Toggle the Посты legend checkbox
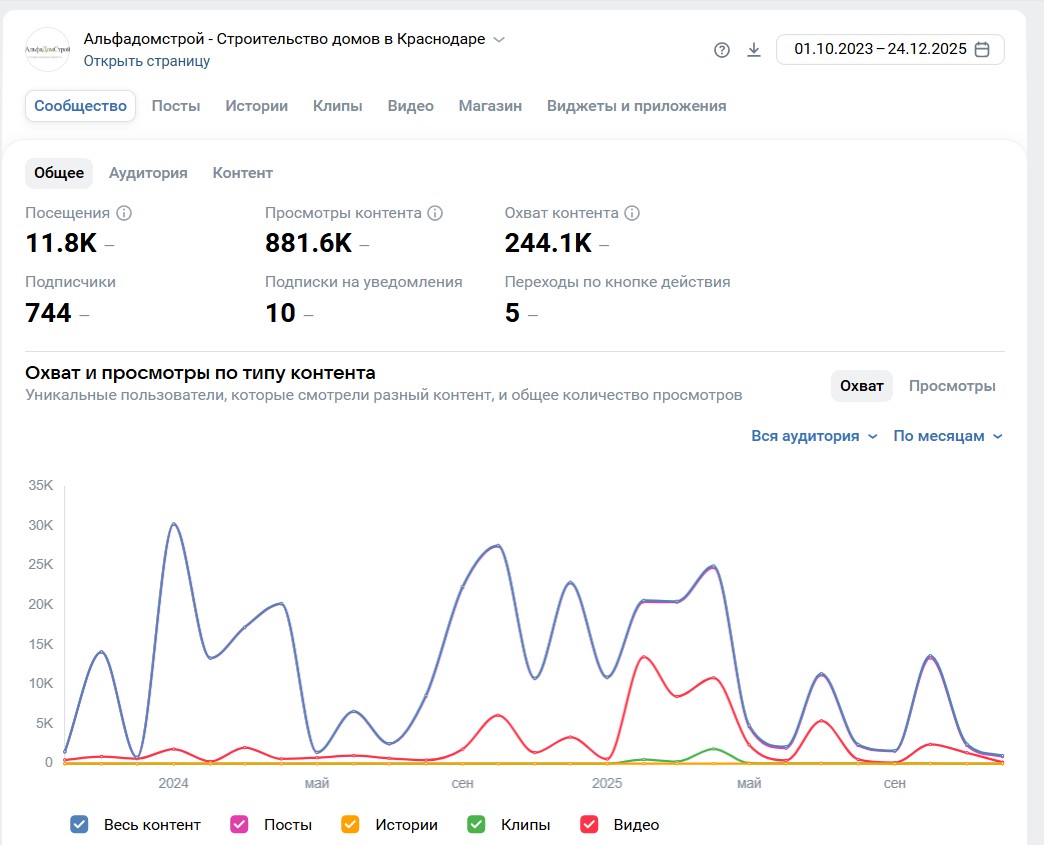 pyautogui.click(x=240, y=825)
